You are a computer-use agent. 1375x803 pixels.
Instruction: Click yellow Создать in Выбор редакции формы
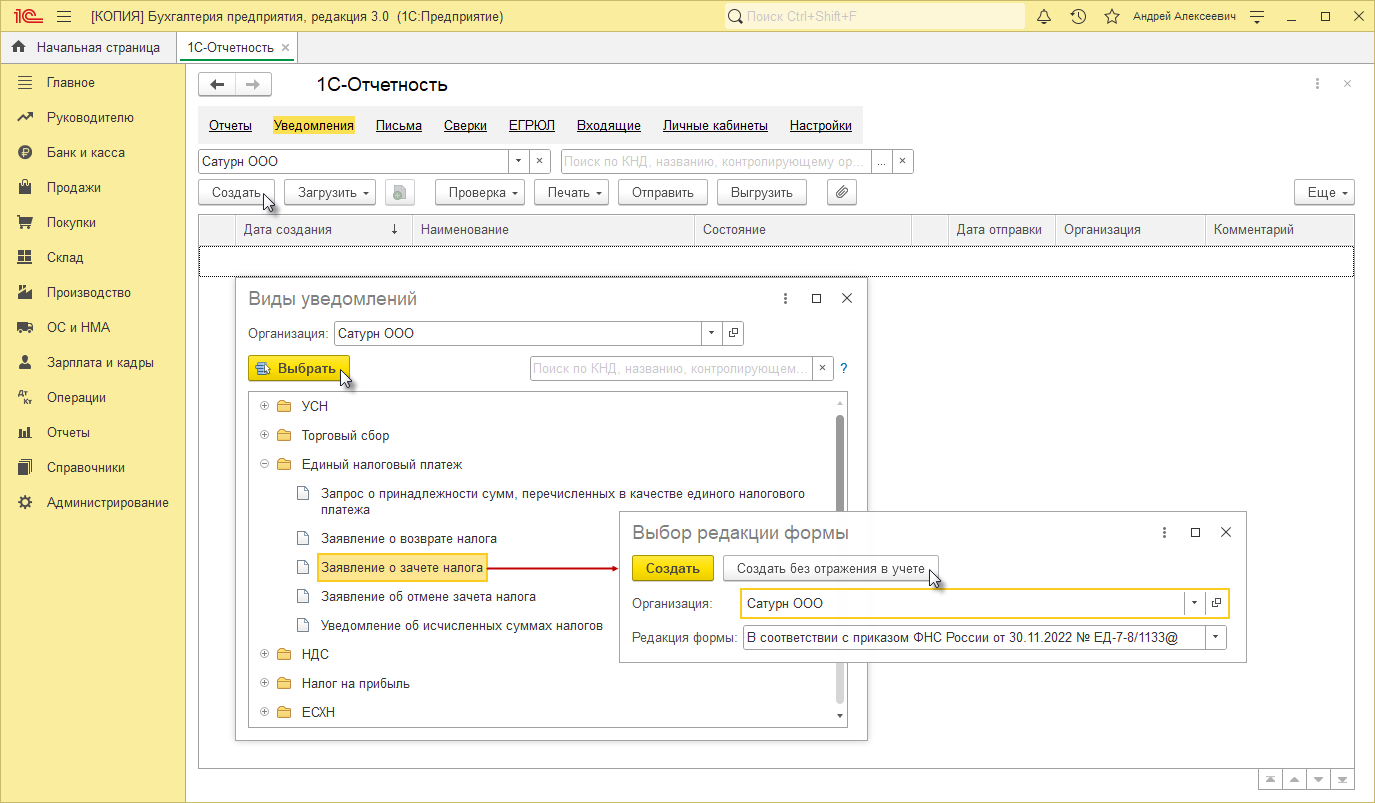coord(673,568)
